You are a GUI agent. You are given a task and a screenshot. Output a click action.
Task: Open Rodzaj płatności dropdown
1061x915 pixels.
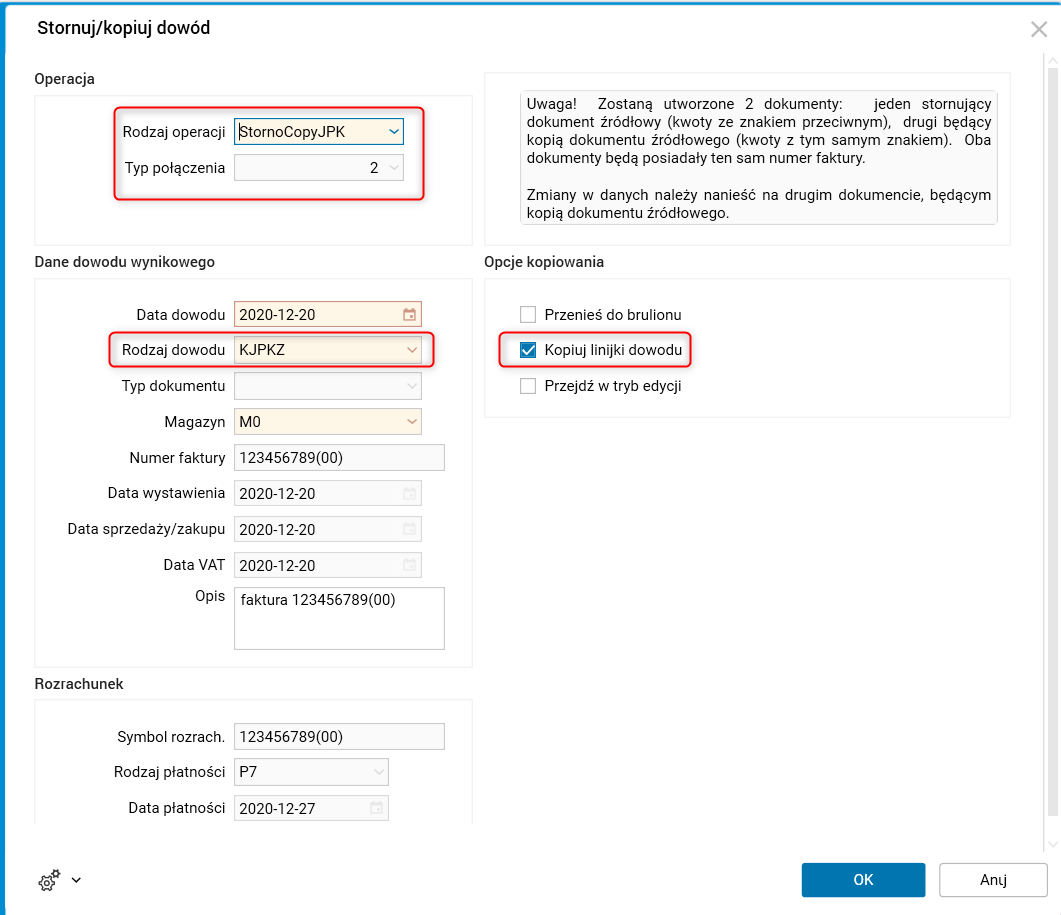378,772
